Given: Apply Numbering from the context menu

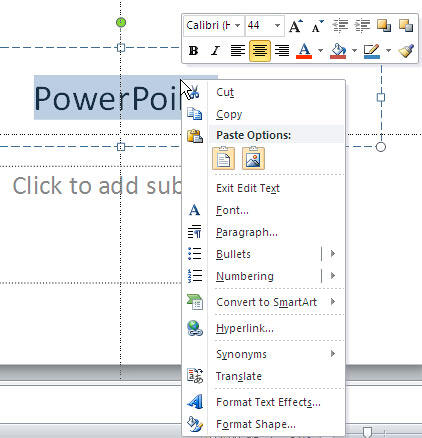Looking at the screenshot, I should point(245,276).
